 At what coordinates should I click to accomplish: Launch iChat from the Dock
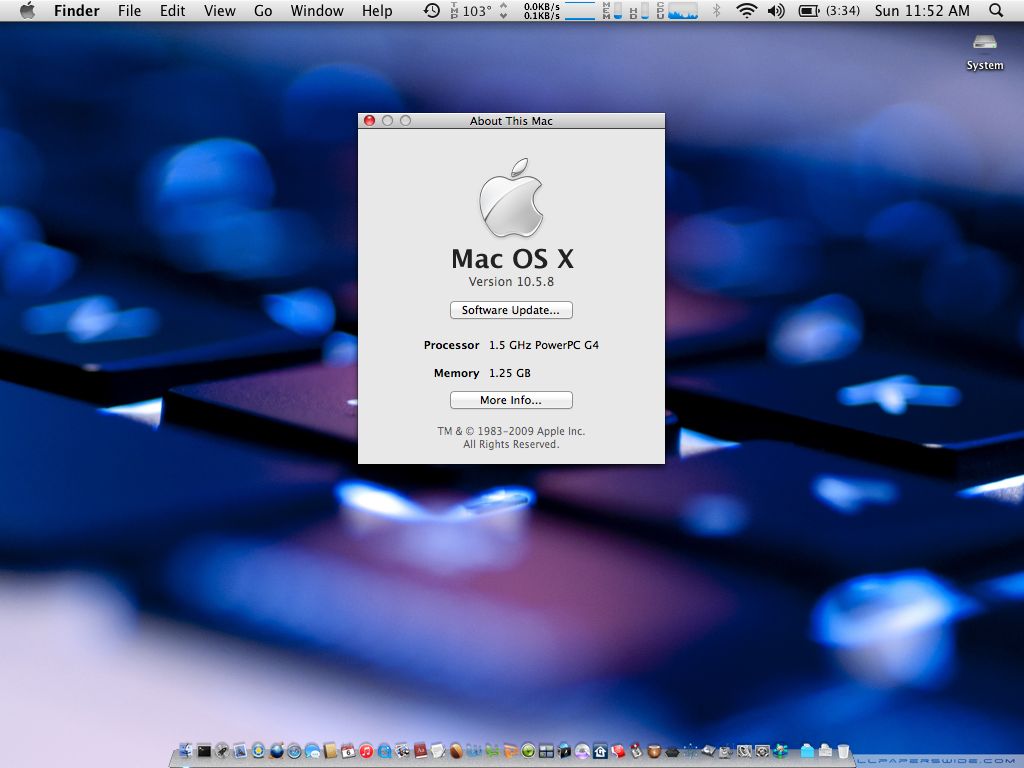coord(313,751)
